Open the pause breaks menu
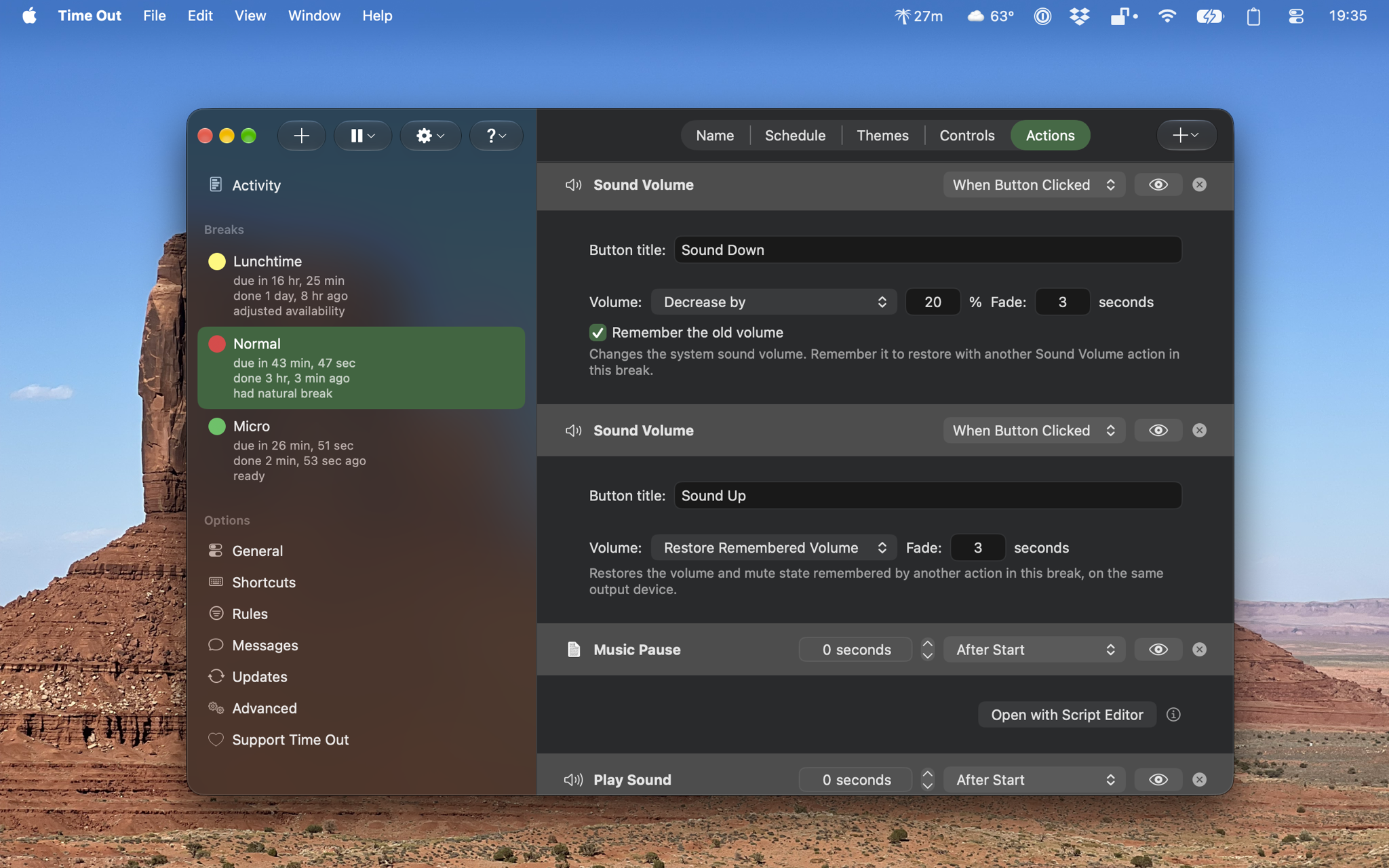Image resolution: width=1389 pixels, height=868 pixels. click(x=363, y=136)
